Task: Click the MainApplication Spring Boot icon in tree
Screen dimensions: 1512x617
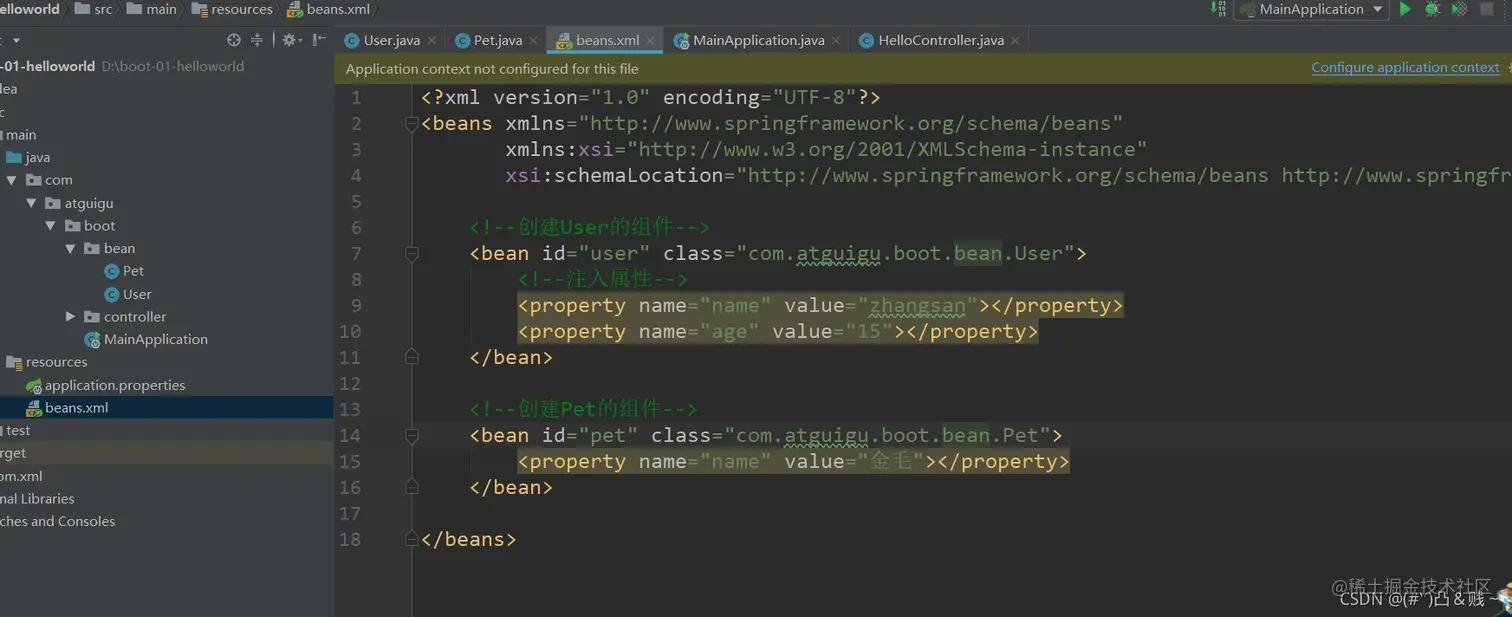Action: point(92,340)
